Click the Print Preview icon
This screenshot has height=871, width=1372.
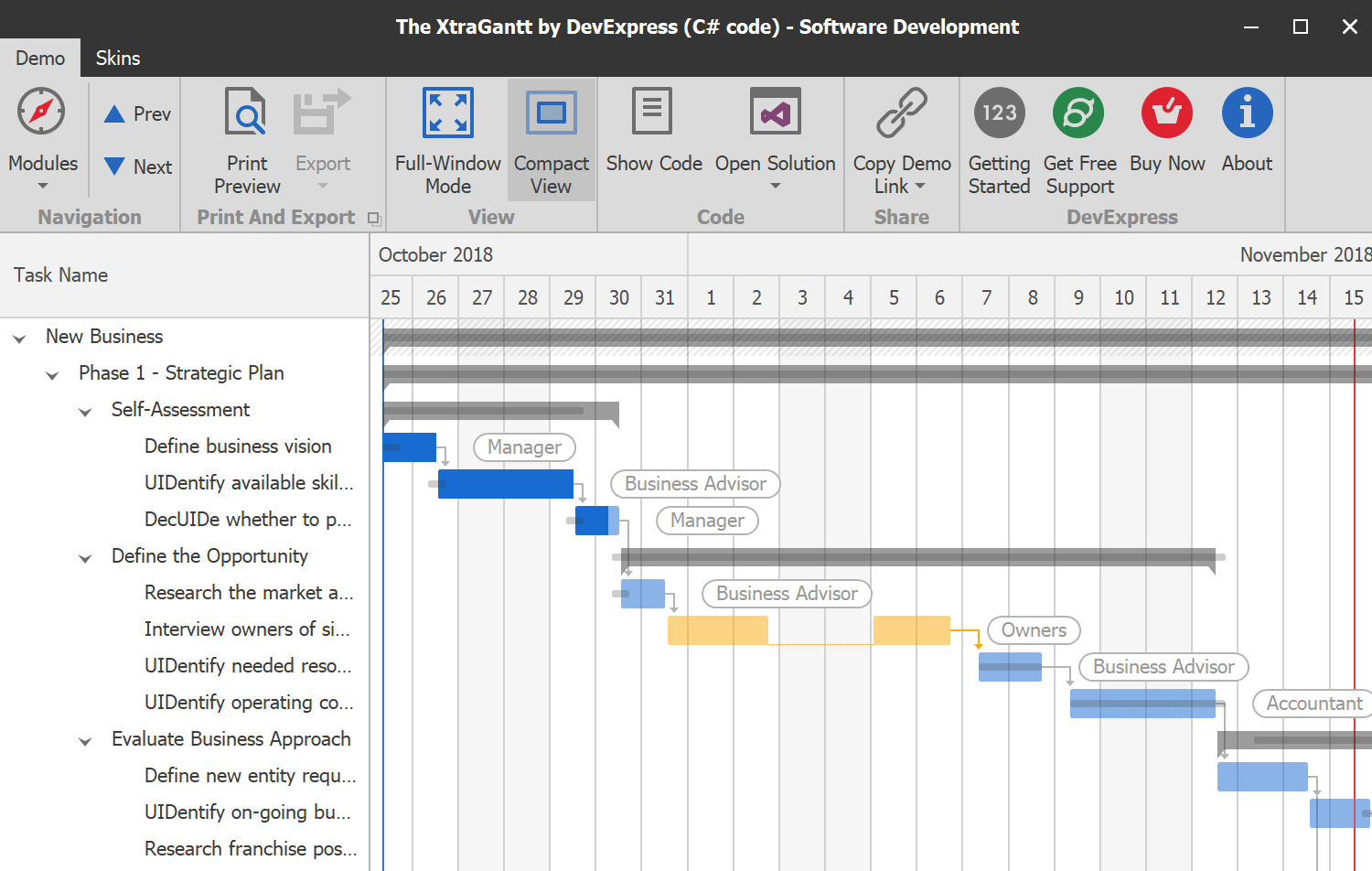[x=246, y=111]
